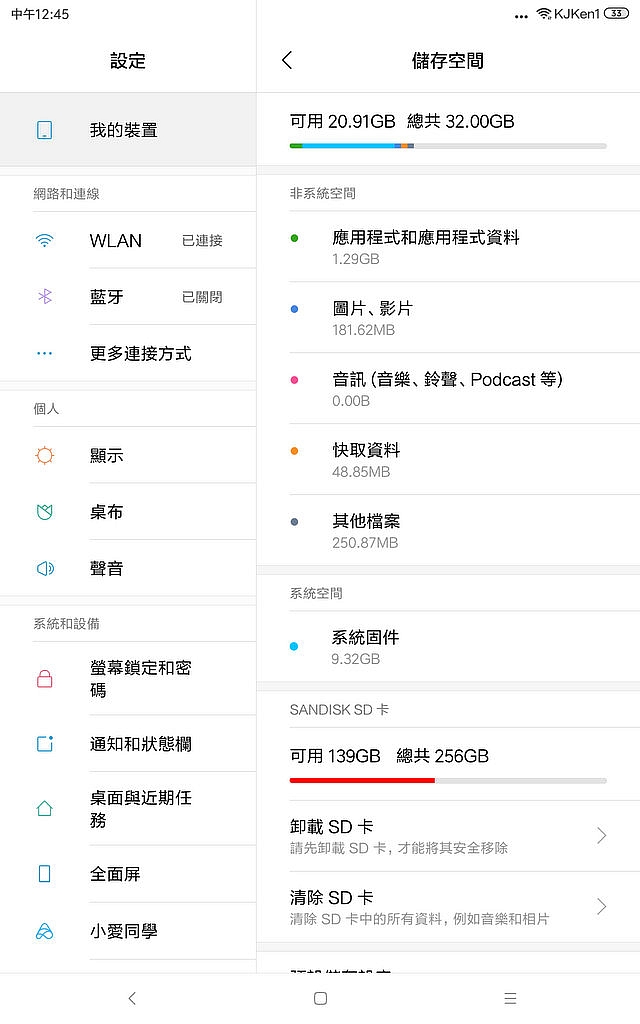Tap the 250.87MB other files value
This screenshot has width=640, height=1024.
pyautogui.click(x=364, y=543)
